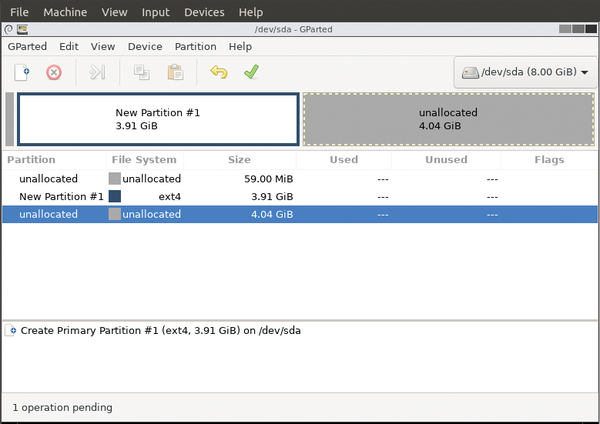Open the VirtualBox Machine menu

coord(65,12)
